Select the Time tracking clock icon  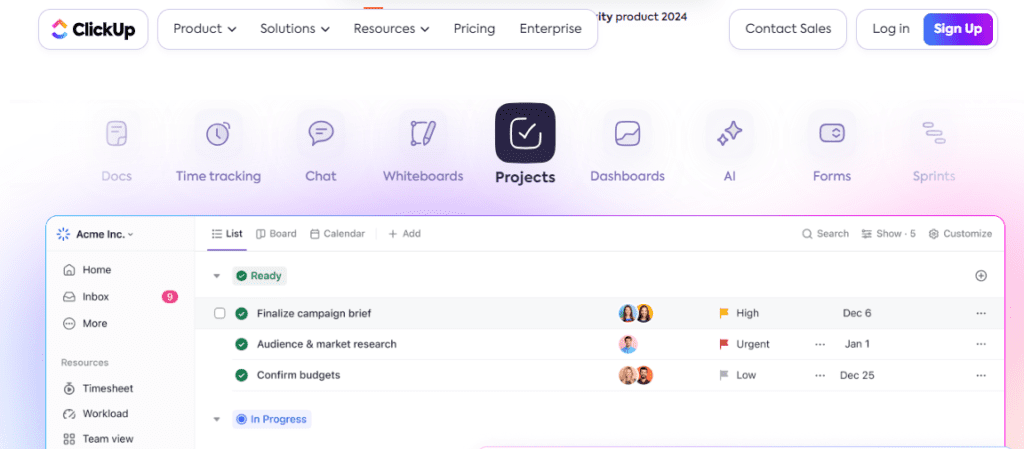click(x=218, y=134)
